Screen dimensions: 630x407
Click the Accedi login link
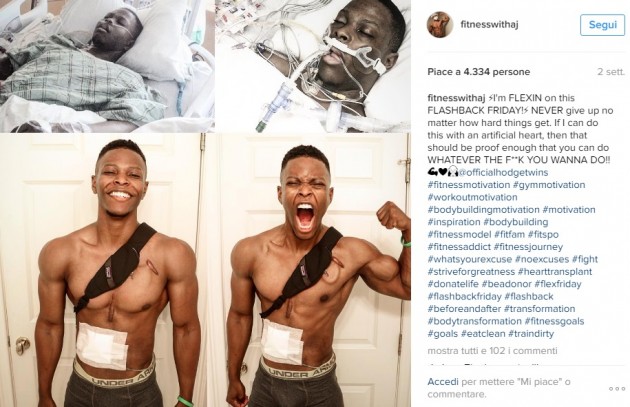click(443, 381)
